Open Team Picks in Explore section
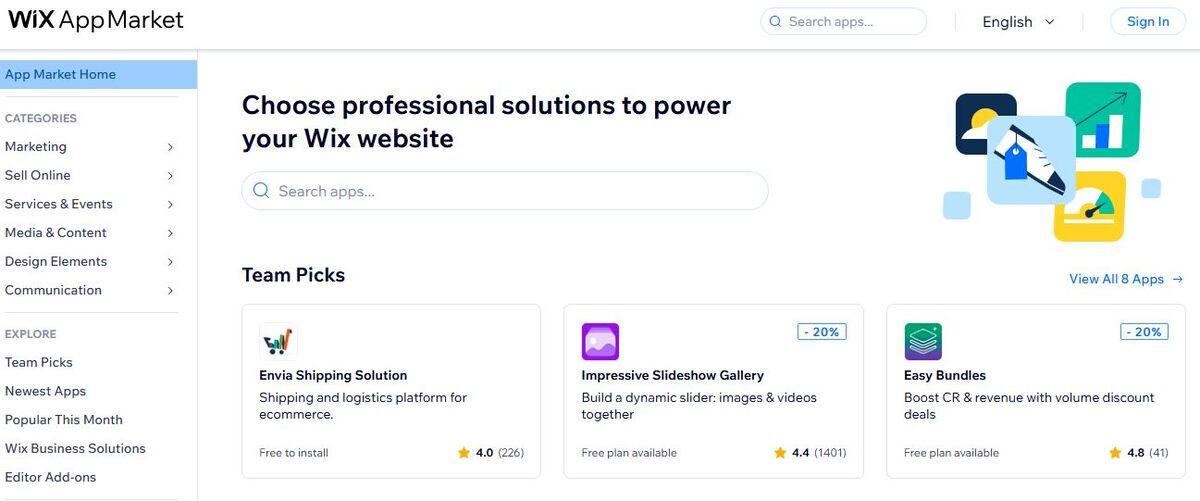Image resolution: width=1200 pixels, height=501 pixels. (x=39, y=363)
